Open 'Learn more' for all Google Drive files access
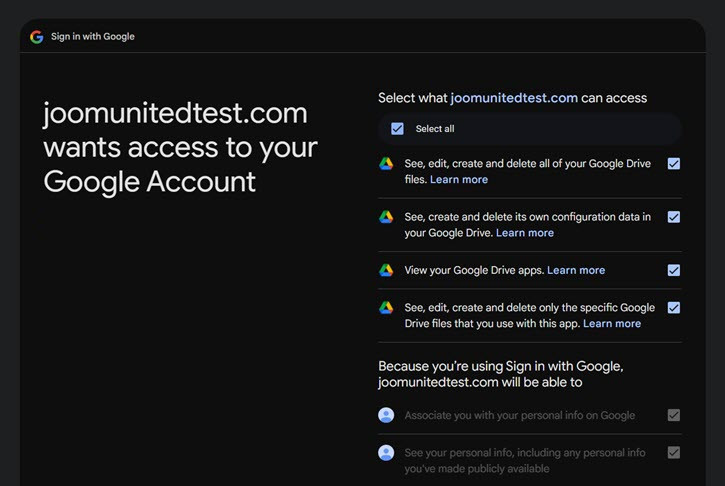Screen dimensions: 725x486 (x=459, y=180)
